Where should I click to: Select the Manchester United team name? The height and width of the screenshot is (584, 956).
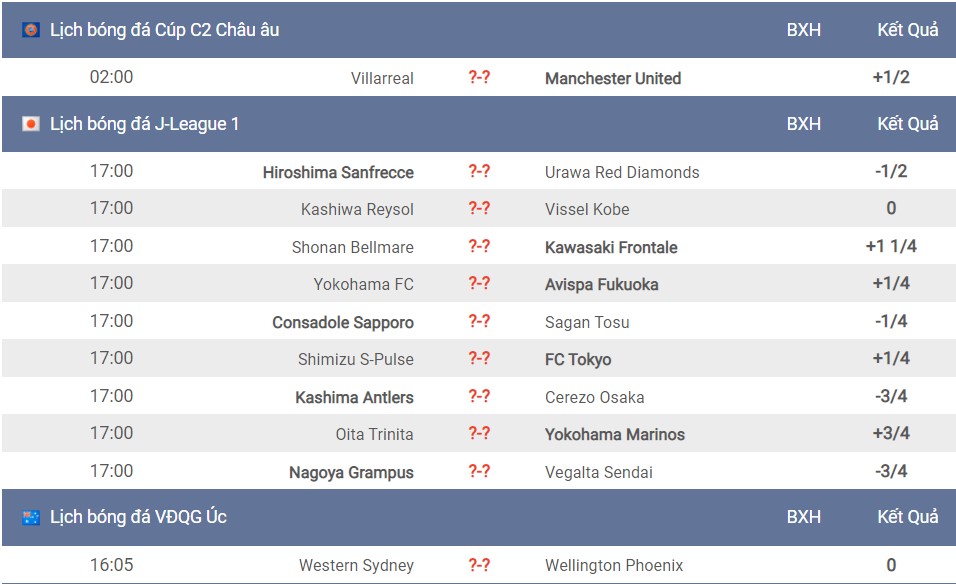pyautogui.click(x=613, y=78)
